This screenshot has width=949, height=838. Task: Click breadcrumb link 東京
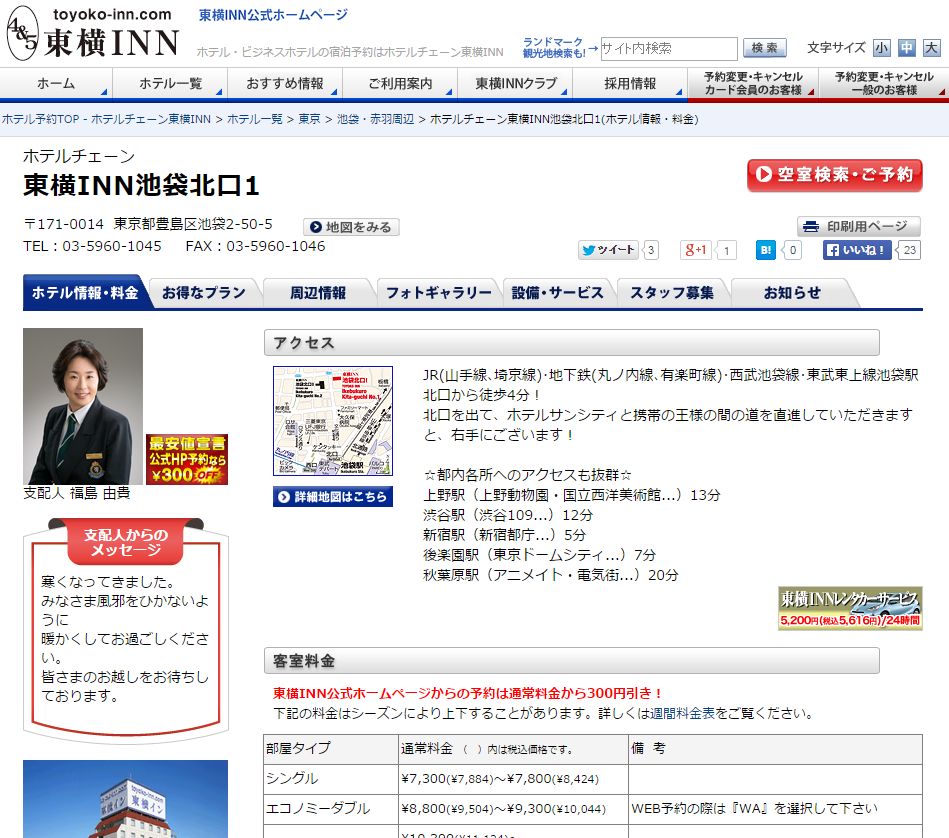coord(309,119)
